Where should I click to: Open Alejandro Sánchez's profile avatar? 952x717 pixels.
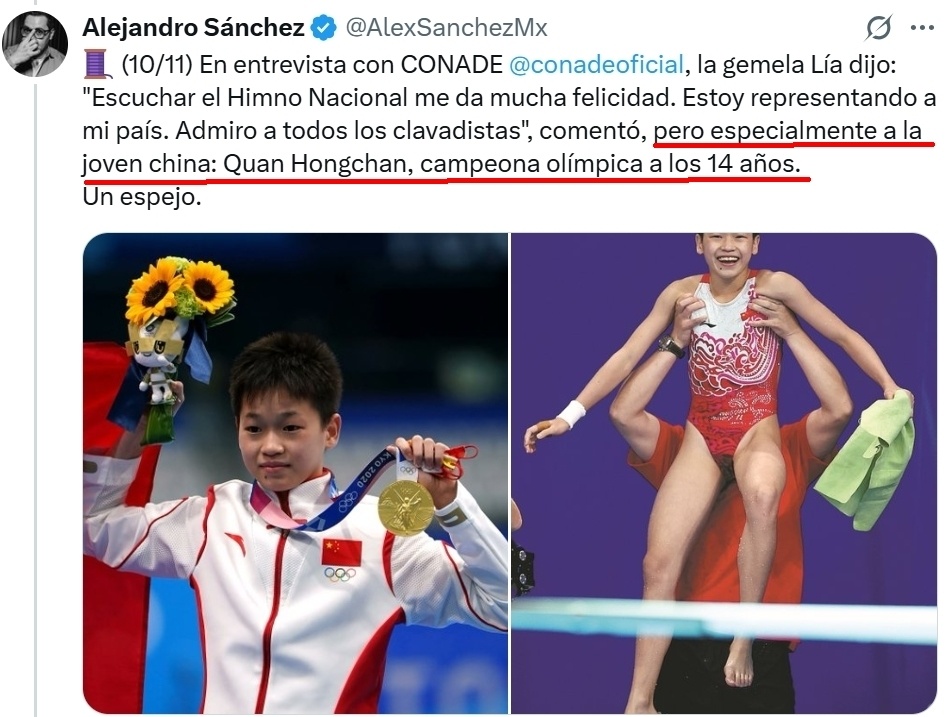click(35, 44)
